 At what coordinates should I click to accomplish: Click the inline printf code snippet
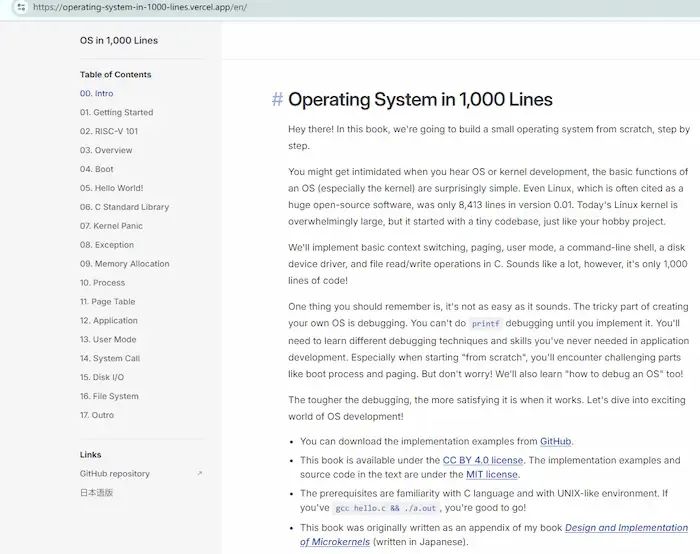coord(485,324)
